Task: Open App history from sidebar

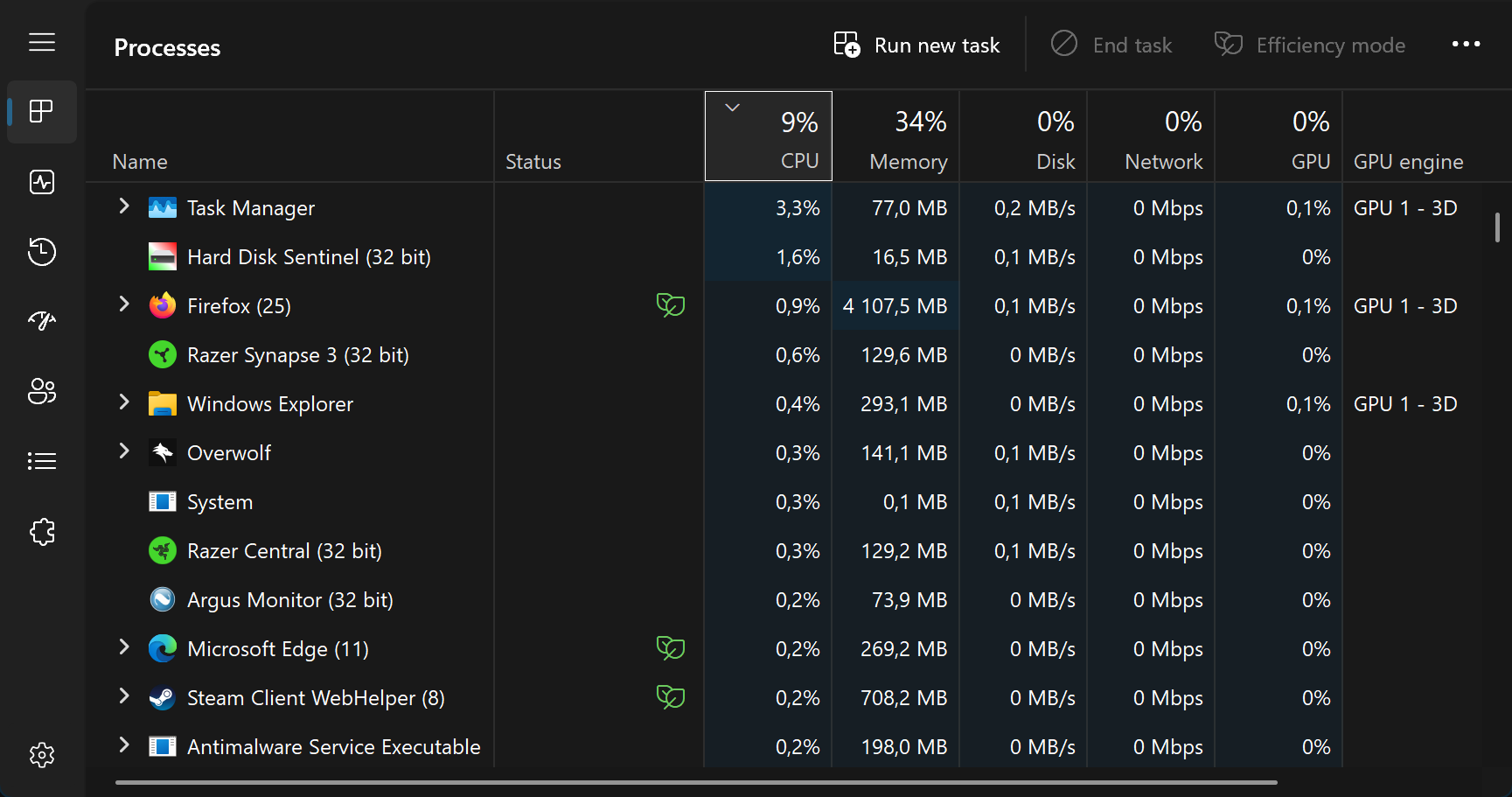Action: pyautogui.click(x=41, y=252)
